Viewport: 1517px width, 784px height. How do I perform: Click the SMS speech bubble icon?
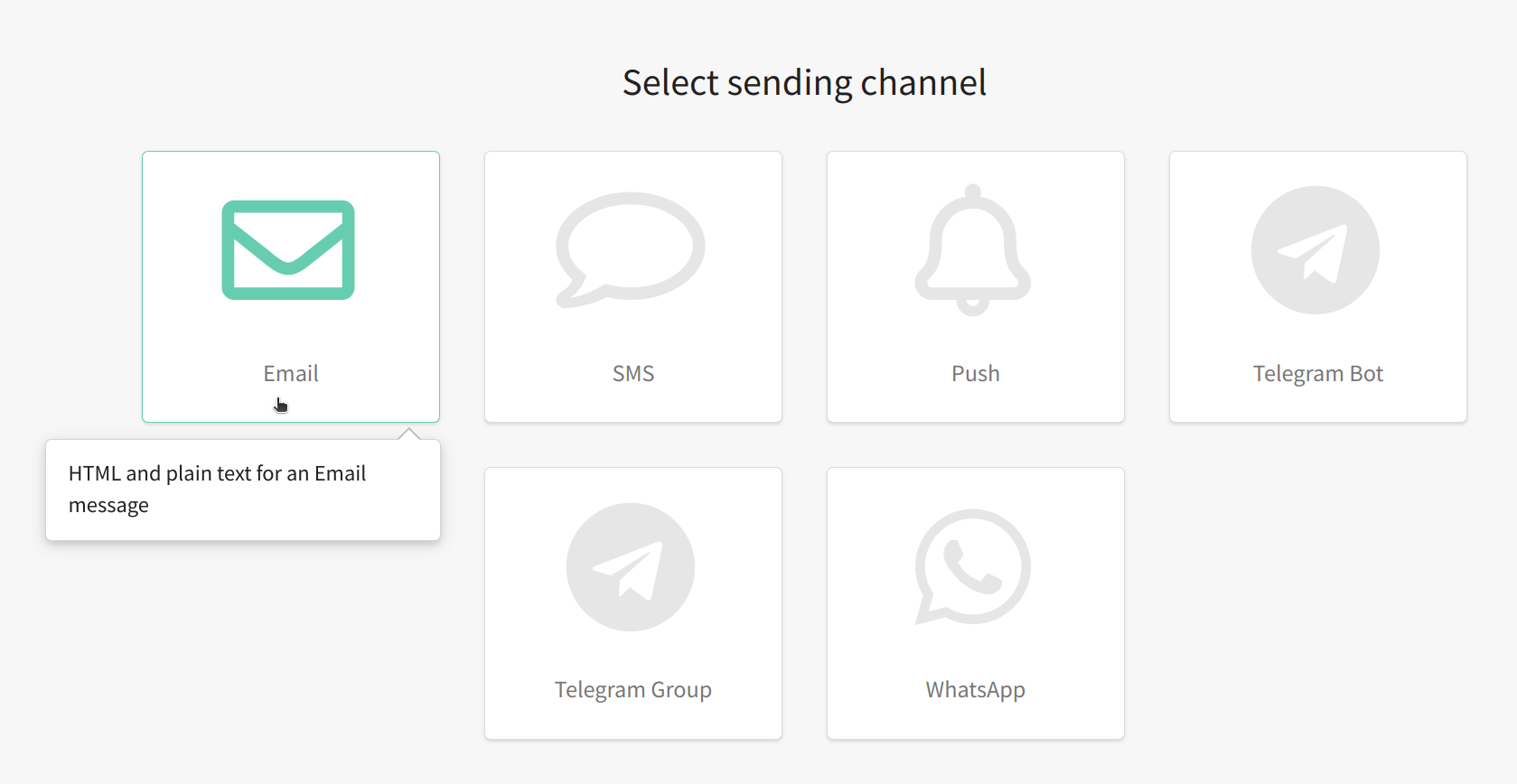(x=630, y=250)
